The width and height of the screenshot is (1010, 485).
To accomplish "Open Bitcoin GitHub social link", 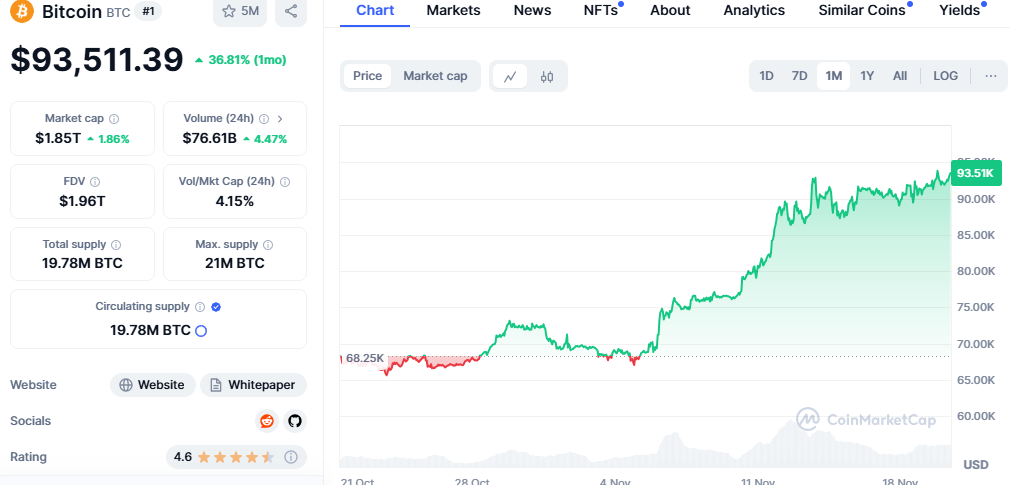I will [x=295, y=421].
